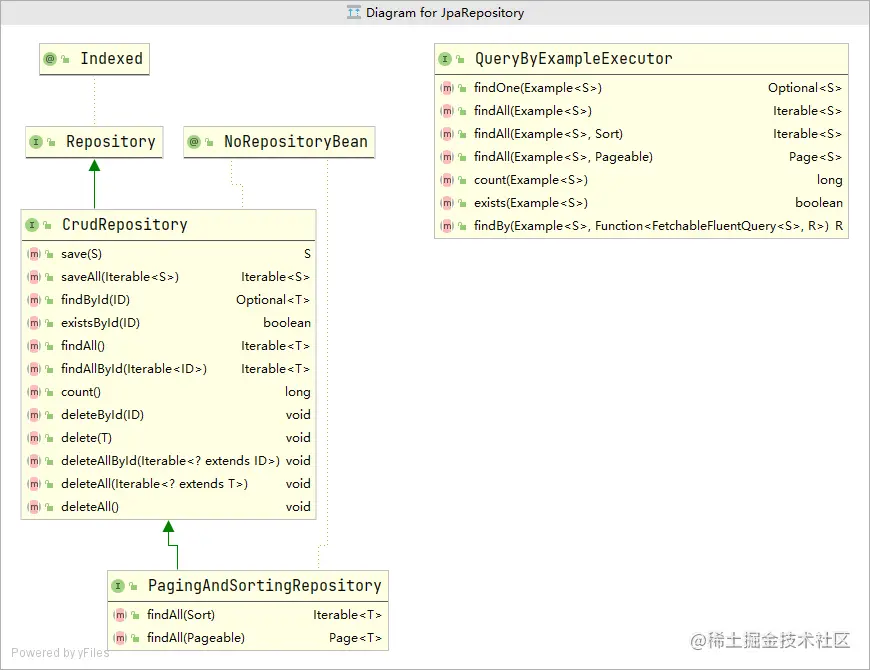
Task: Click the count() method in CrudRepository
Action: (81, 392)
